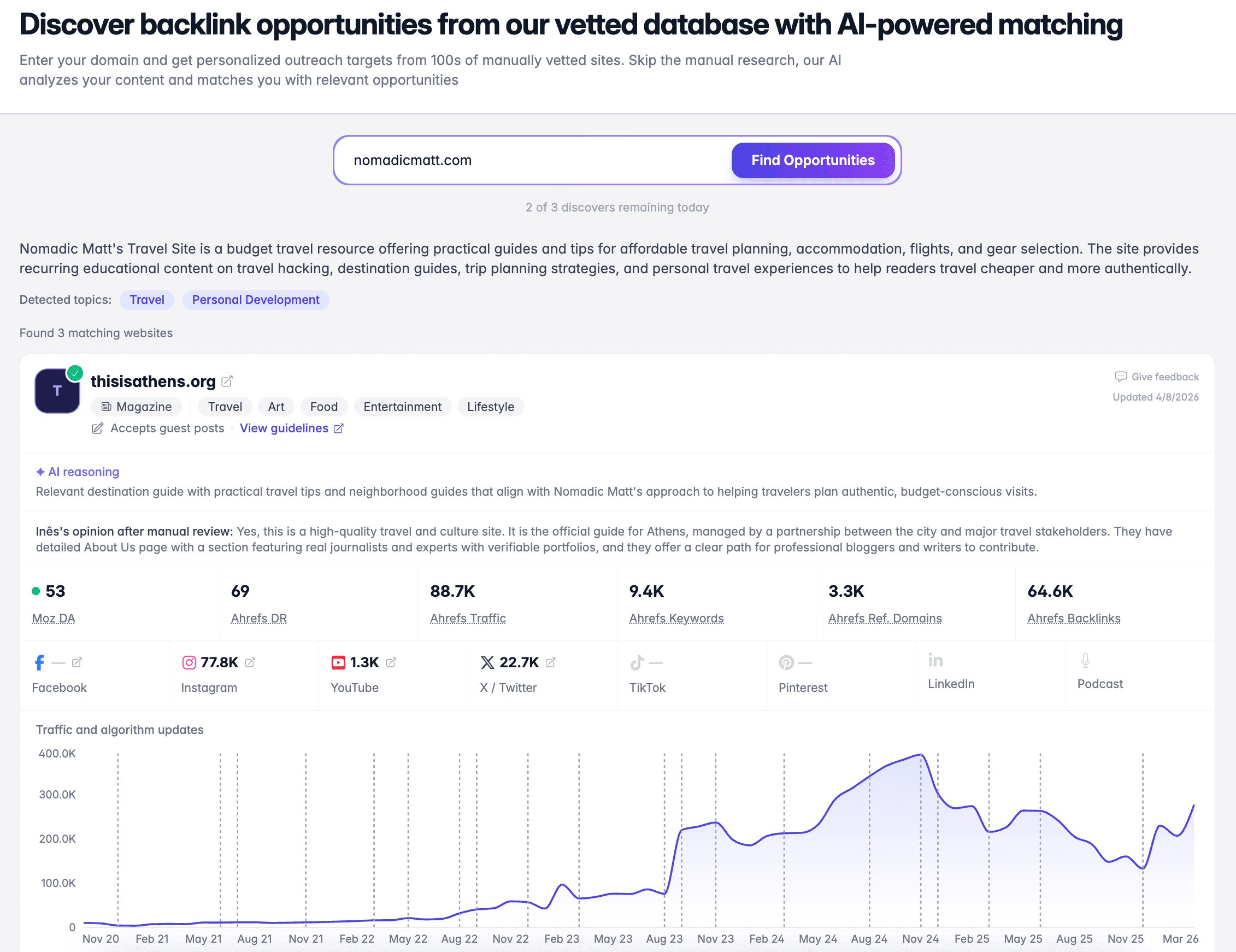Click the Podcast microphone icon
Image resolution: width=1236 pixels, height=952 pixels.
(1085, 660)
